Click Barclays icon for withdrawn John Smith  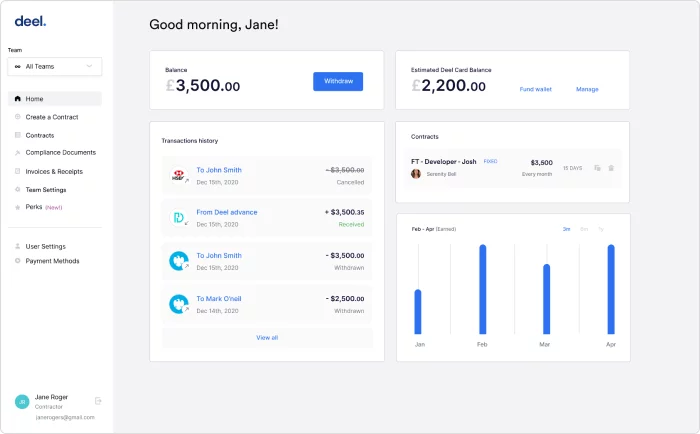pyautogui.click(x=179, y=261)
